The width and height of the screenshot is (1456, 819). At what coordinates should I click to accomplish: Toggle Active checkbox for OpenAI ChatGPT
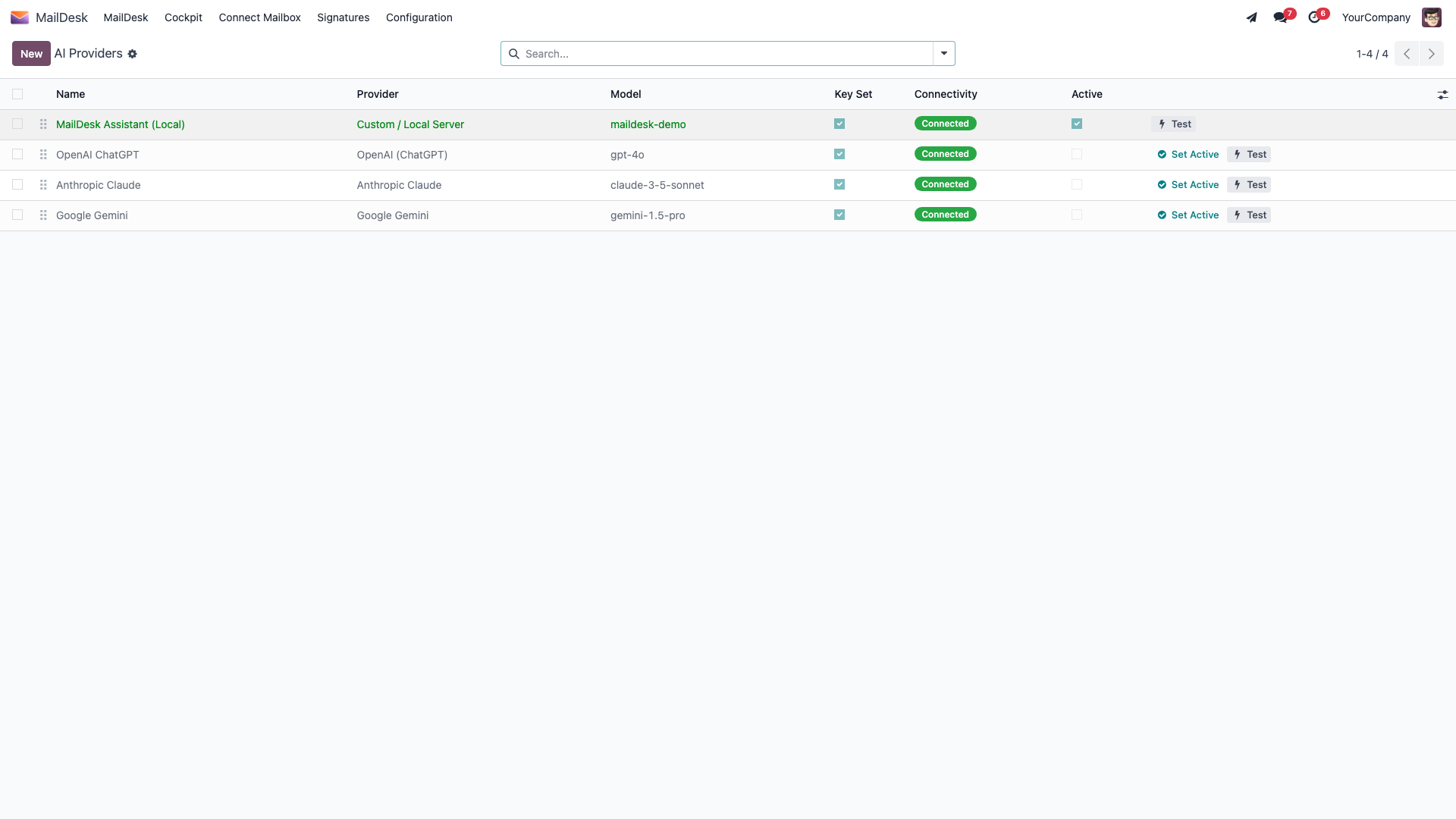pyautogui.click(x=1077, y=154)
